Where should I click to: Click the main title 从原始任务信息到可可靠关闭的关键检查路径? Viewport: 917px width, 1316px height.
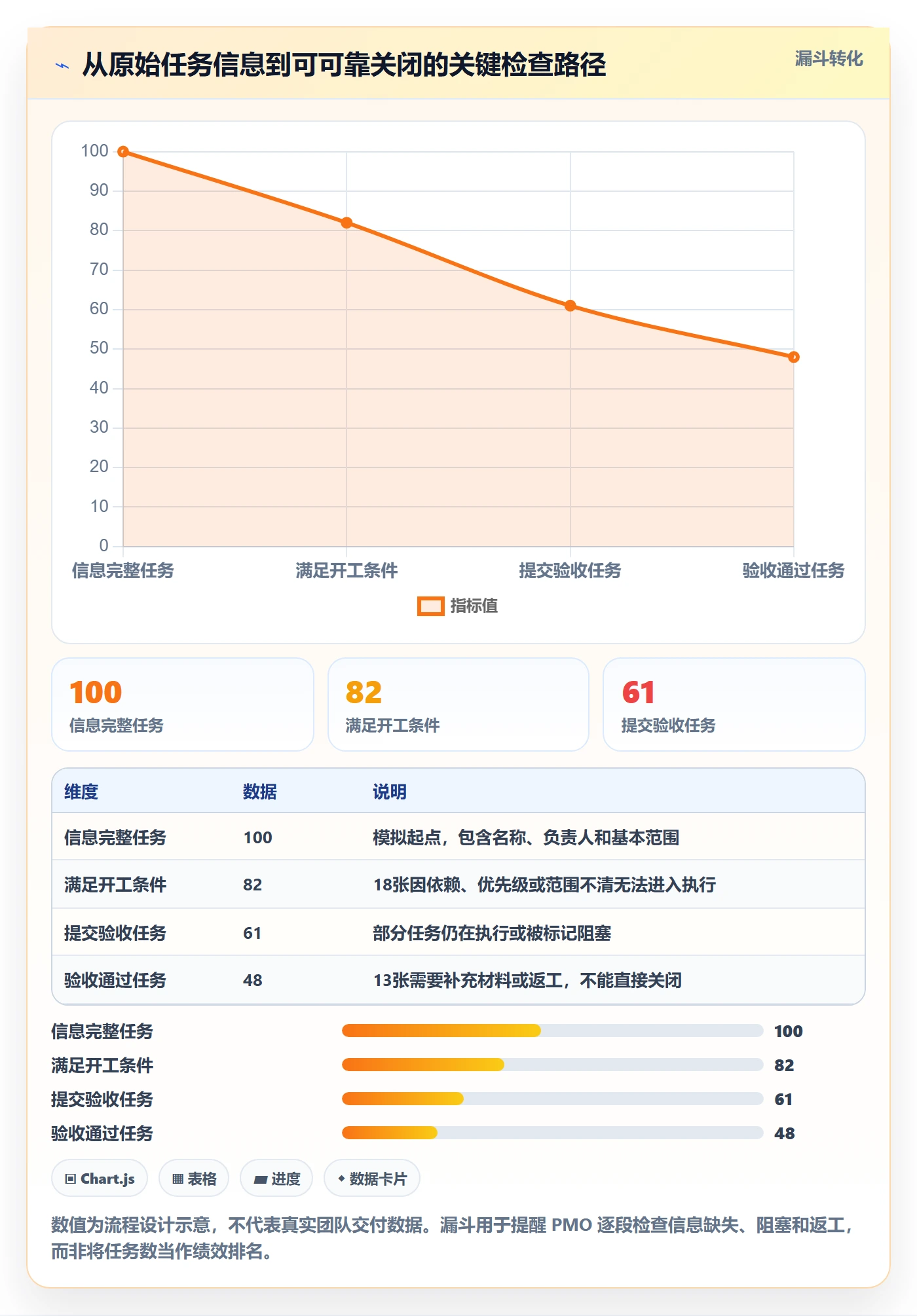(344, 65)
